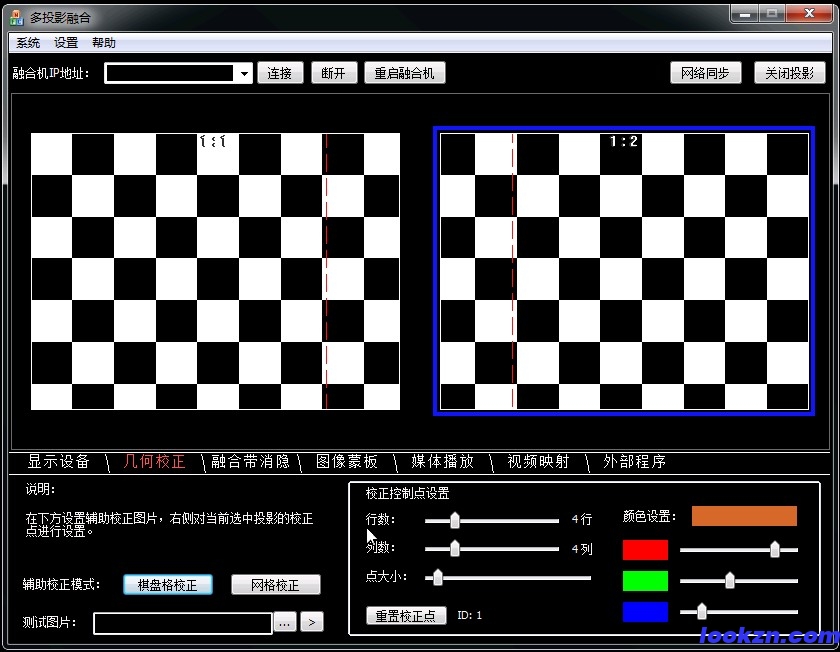
Task: Click the 连接 button
Action: (280, 73)
